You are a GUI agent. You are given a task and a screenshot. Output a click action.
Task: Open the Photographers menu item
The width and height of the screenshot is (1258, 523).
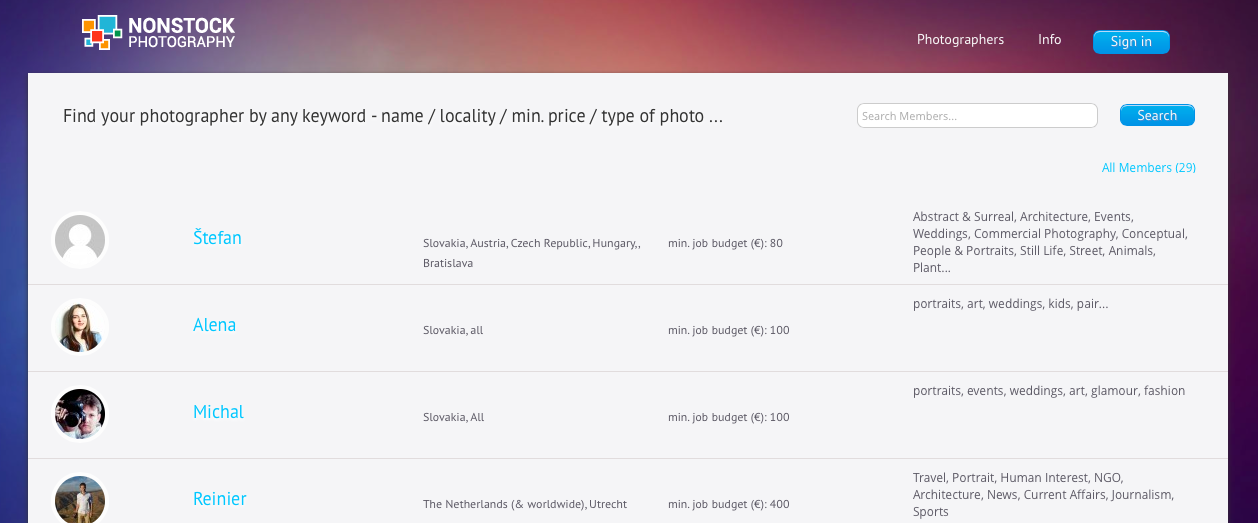click(960, 40)
